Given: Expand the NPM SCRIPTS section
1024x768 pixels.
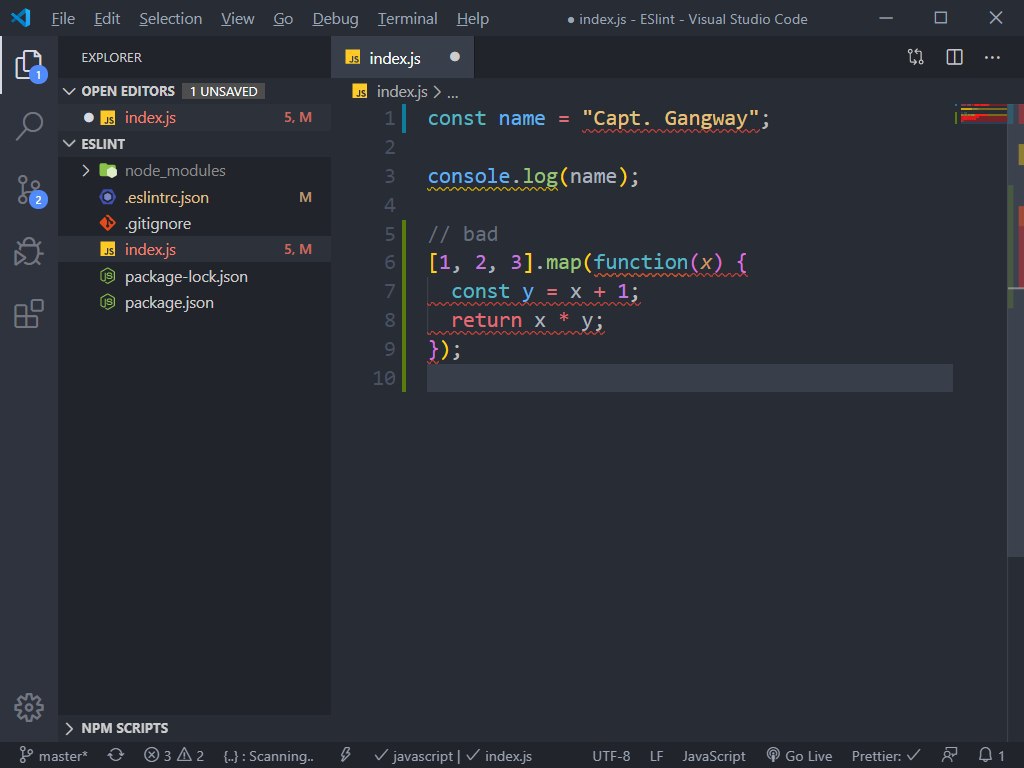Looking at the screenshot, I should [69, 728].
